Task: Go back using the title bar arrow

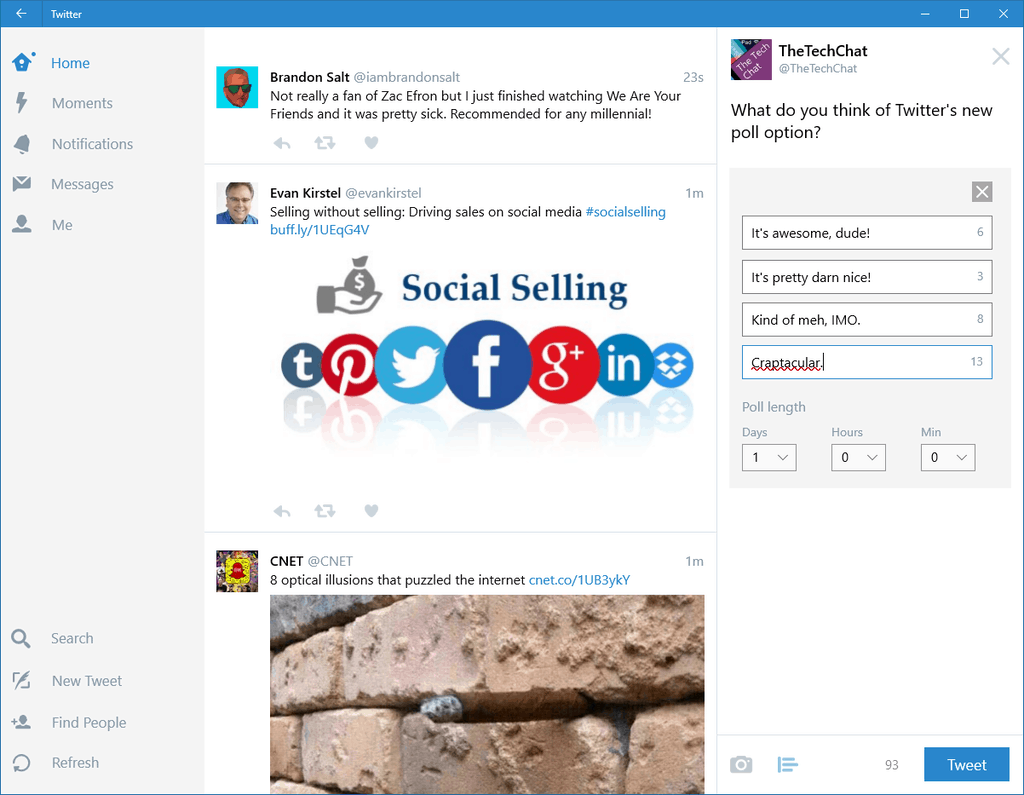Action: (21, 13)
